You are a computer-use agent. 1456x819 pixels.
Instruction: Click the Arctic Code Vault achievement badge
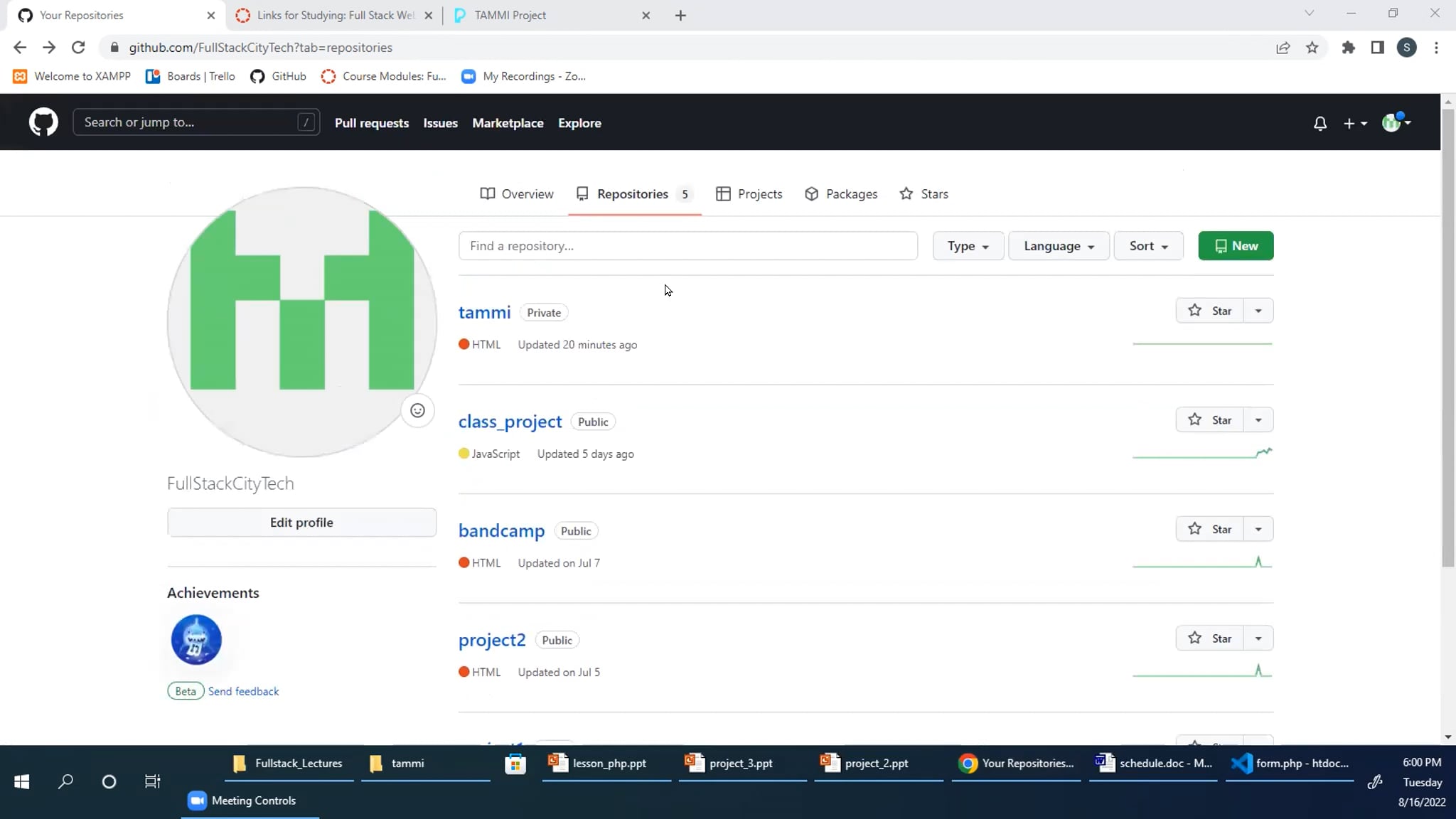pyautogui.click(x=196, y=640)
